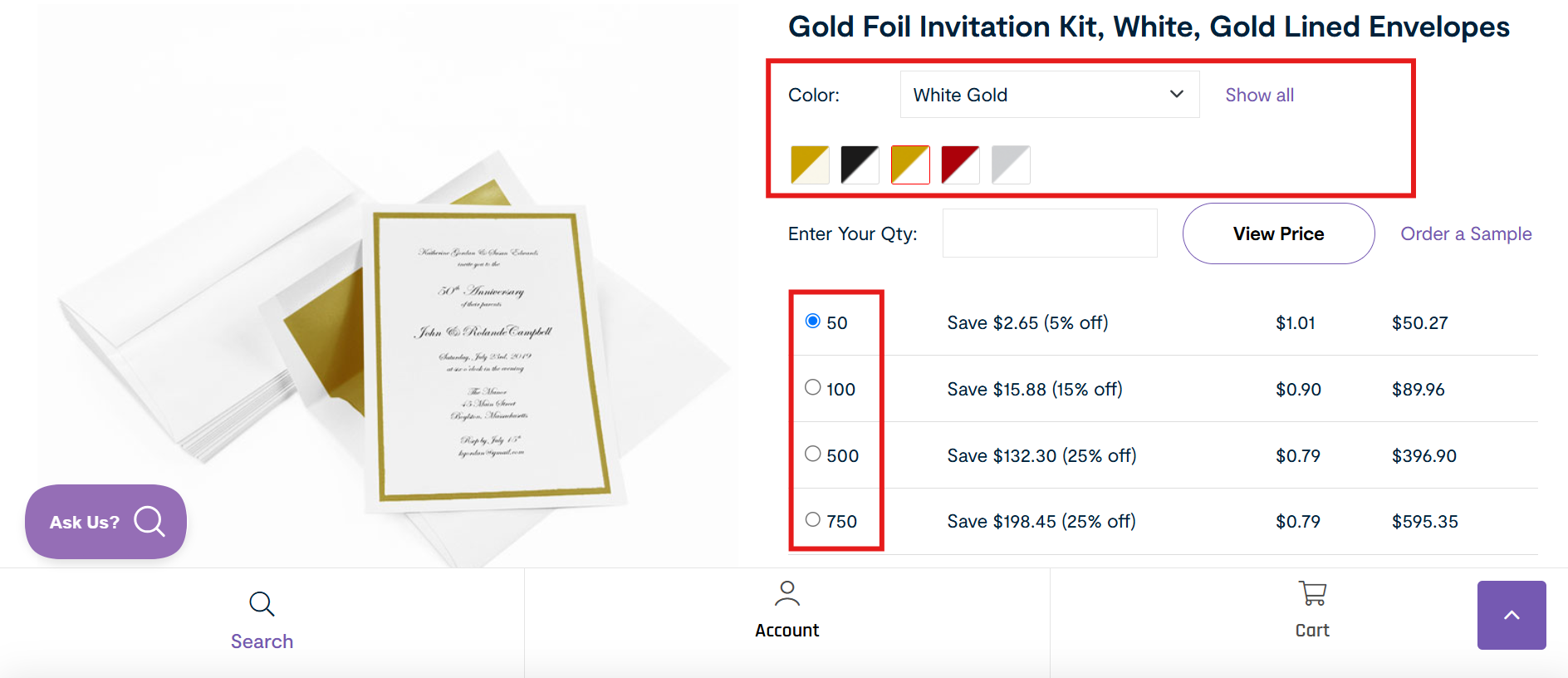
Task: Click the magnifier in Ask Us bubble
Action: tap(149, 522)
